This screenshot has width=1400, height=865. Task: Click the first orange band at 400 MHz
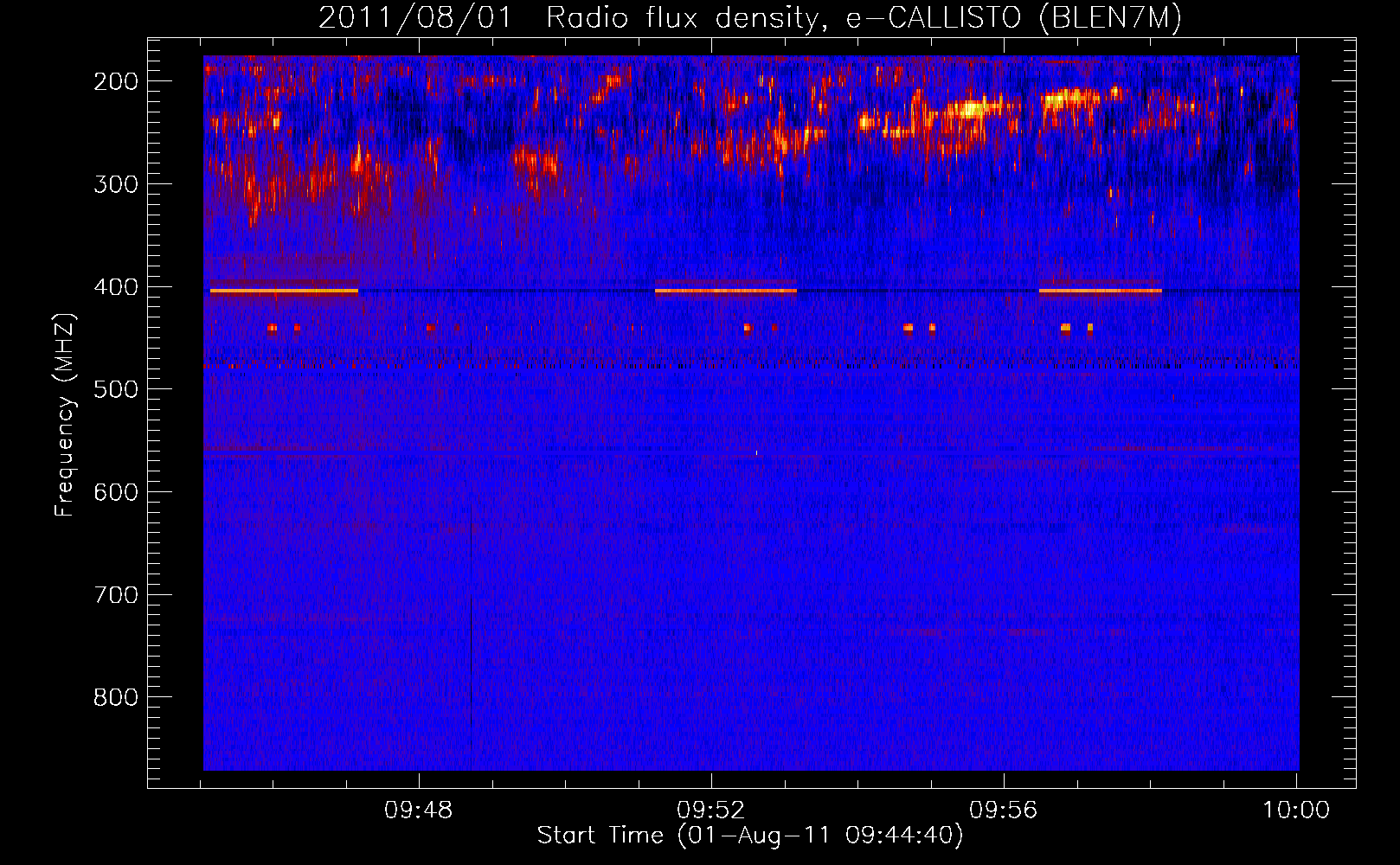point(284,292)
